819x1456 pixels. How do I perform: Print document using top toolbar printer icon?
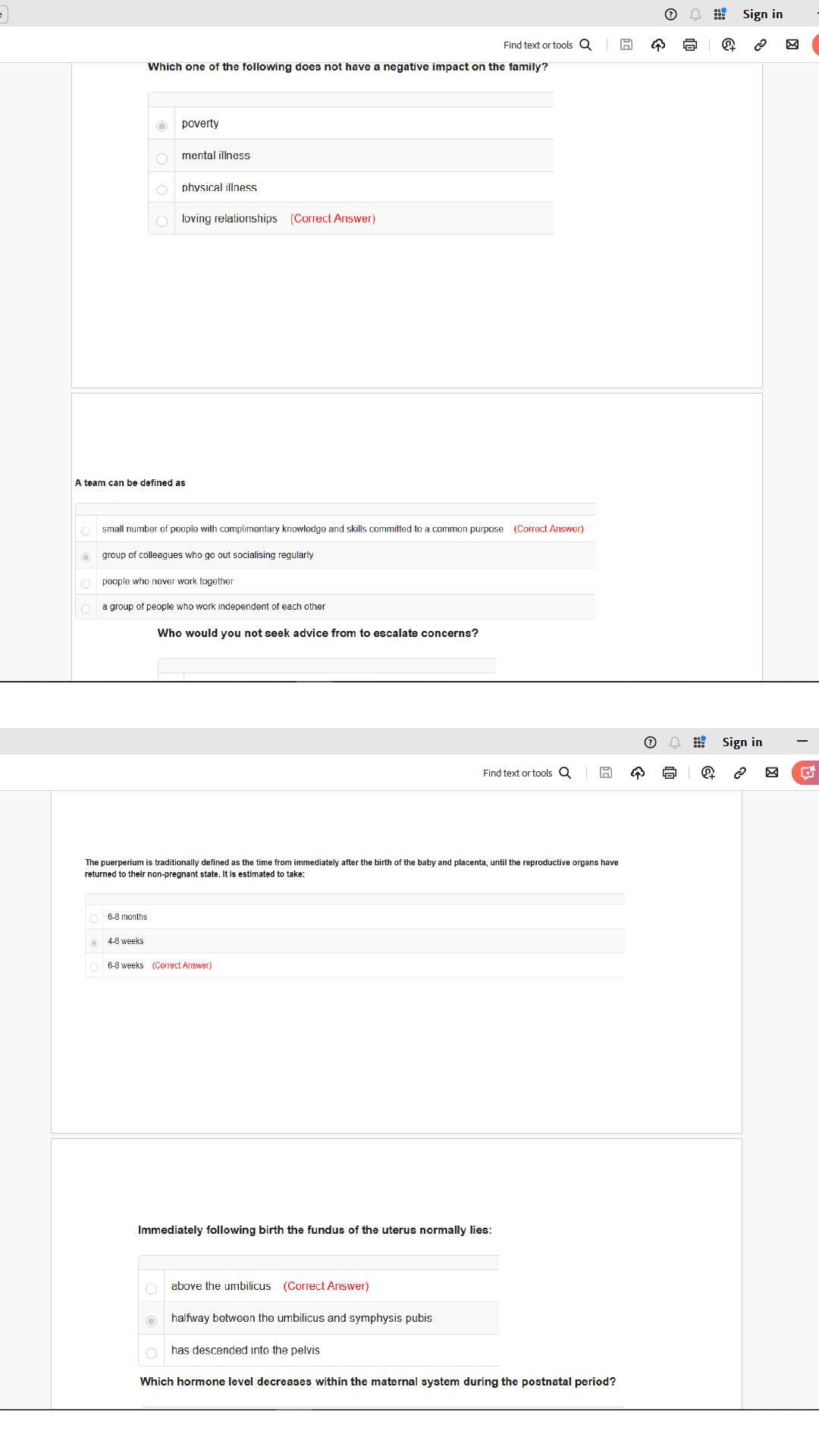pyautogui.click(x=690, y=45)
